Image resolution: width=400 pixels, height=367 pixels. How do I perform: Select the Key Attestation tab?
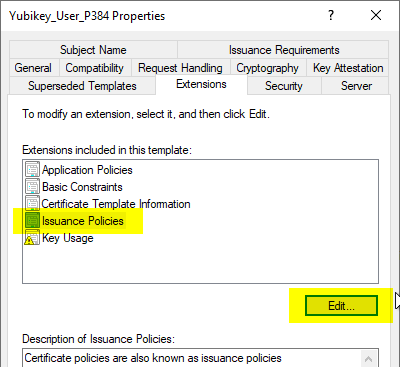(348, 68)
